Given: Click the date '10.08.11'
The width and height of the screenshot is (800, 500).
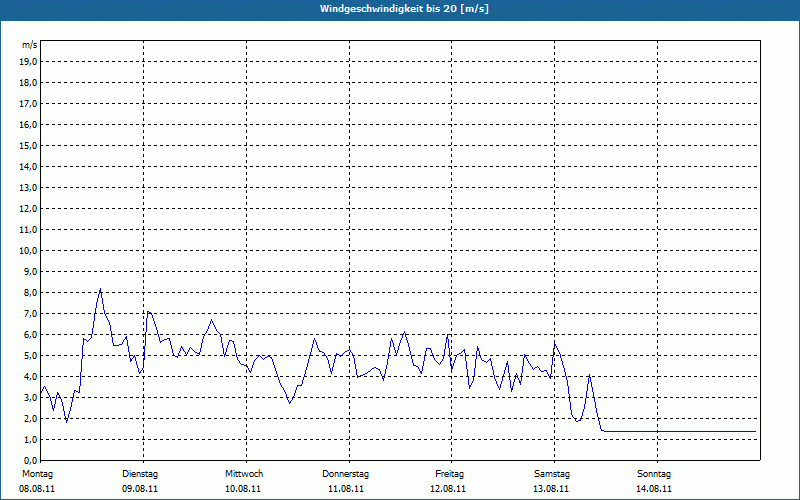Looking at the screenshot, I should click(243, 489).
